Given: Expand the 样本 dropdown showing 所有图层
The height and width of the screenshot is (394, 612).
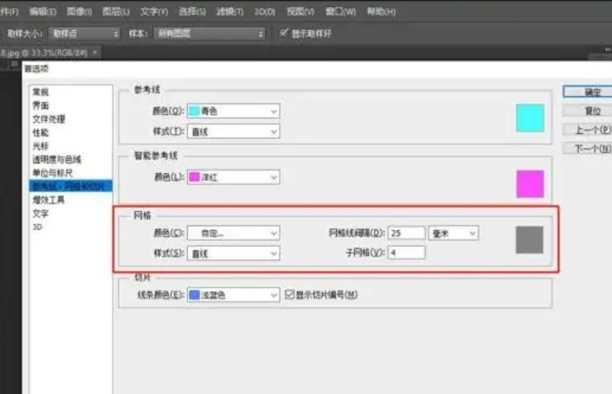Looking at the screenshot, I should [x=210, y=34].
